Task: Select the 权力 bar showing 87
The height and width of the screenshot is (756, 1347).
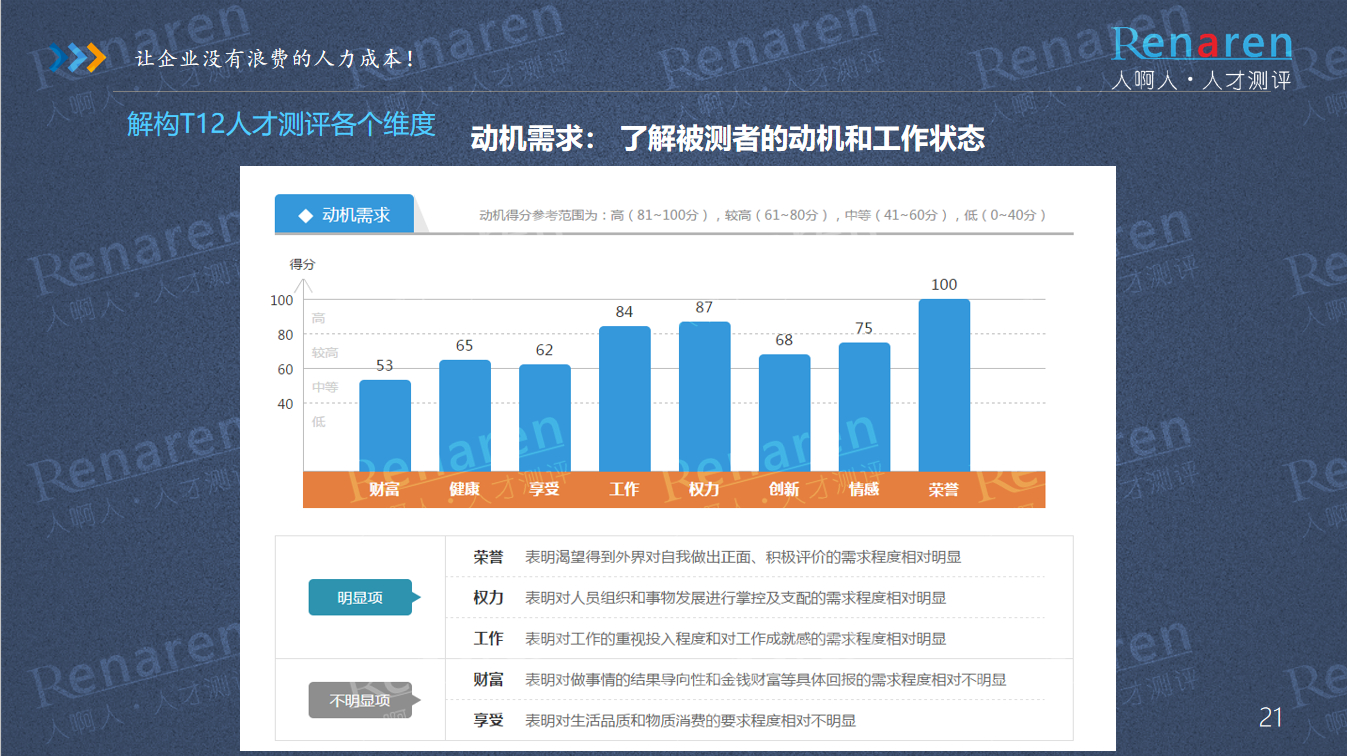Action: coord(704,396)
